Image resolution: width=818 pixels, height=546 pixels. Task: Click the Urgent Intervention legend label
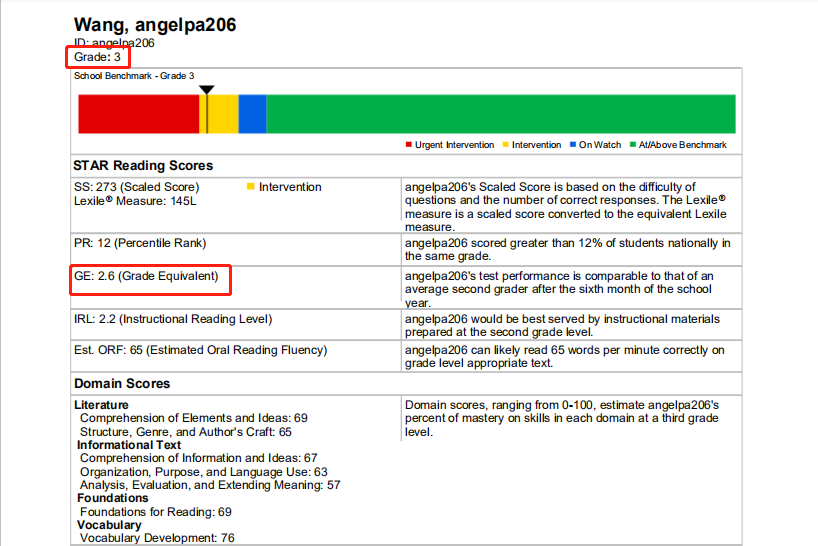(x=454, y=144)
